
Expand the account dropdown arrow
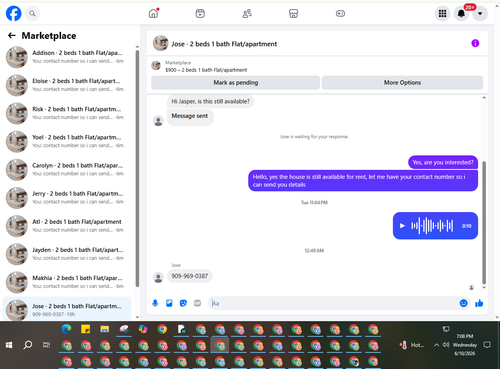click(480, 13)
